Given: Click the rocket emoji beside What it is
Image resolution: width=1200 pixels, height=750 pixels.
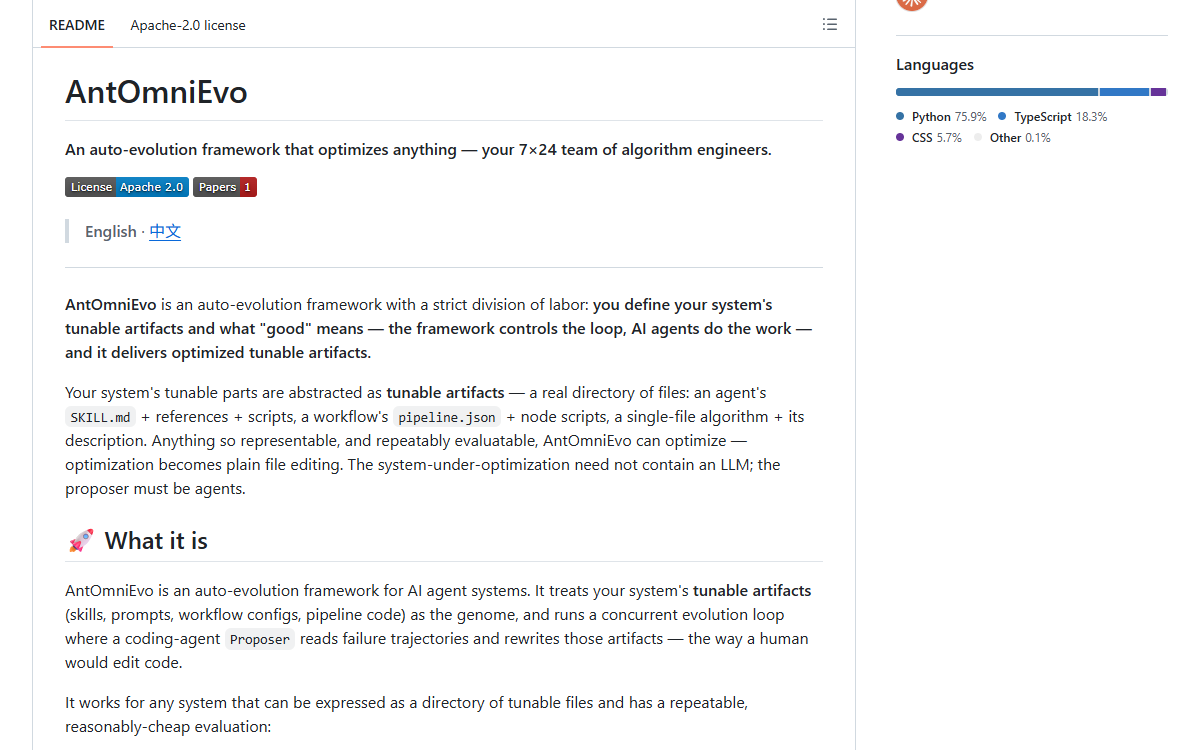Looking at the screenshot, I should pyautogui.click(x=81, y=541).
